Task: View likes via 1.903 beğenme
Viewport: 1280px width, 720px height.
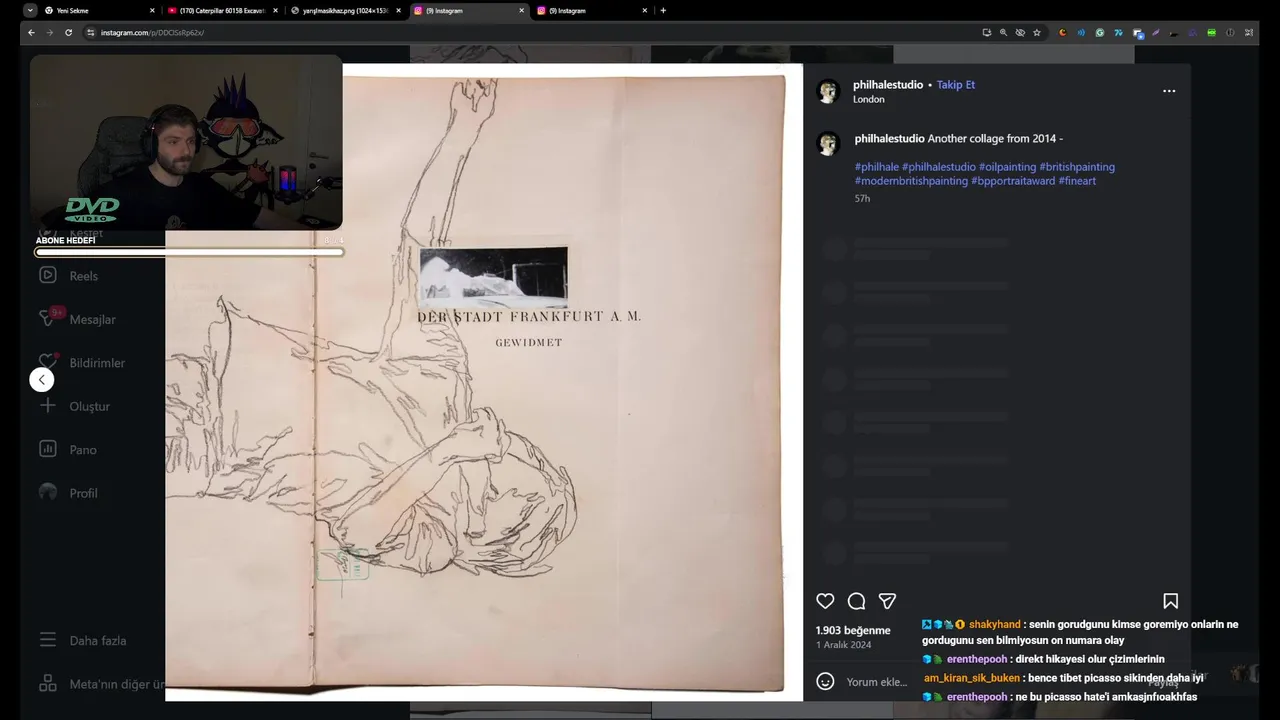Action: pyautogui.click(x=853, y=631)
